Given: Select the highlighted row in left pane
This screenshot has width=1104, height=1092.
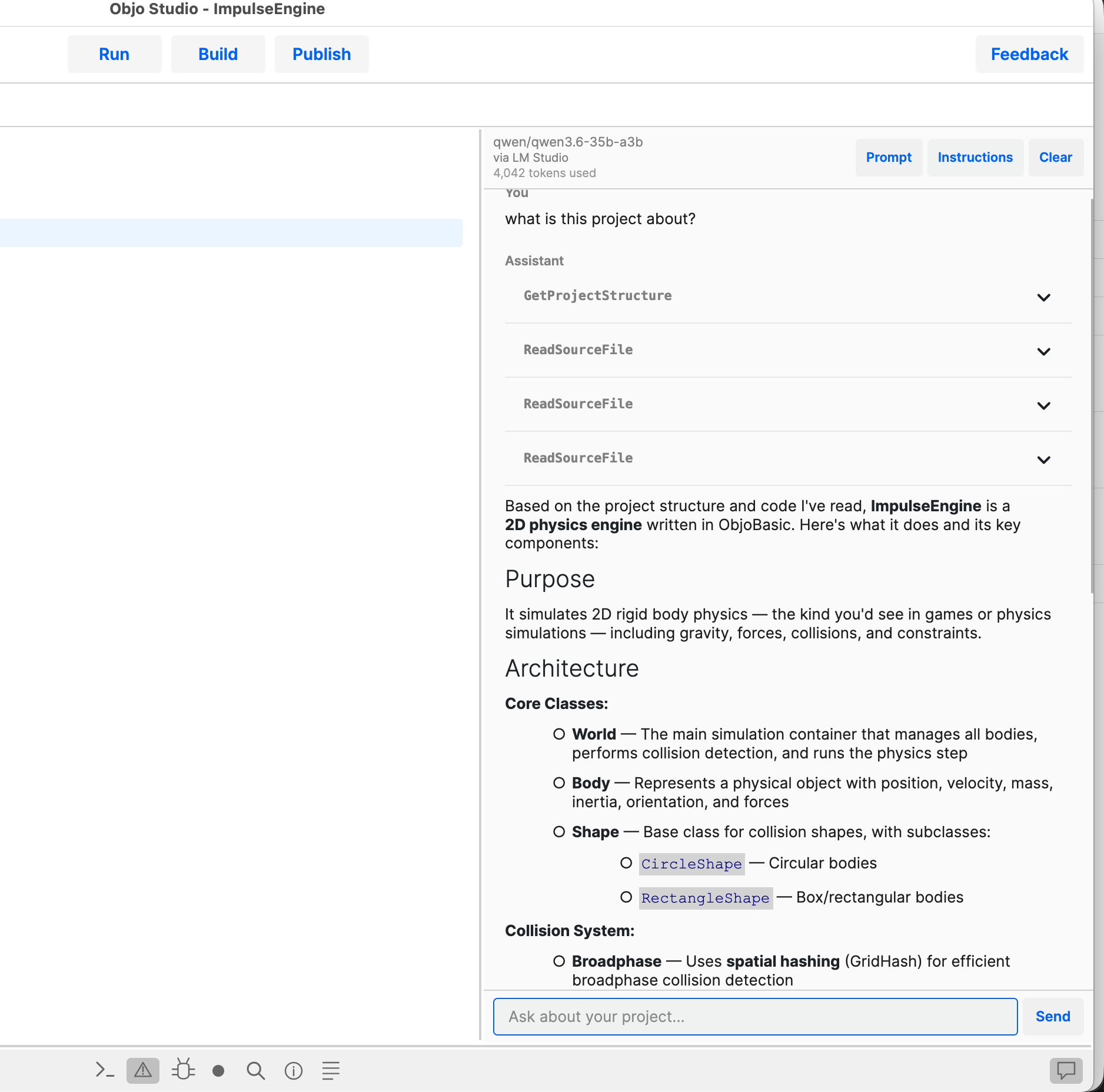Looking at the screenshot, I should 231,233.
